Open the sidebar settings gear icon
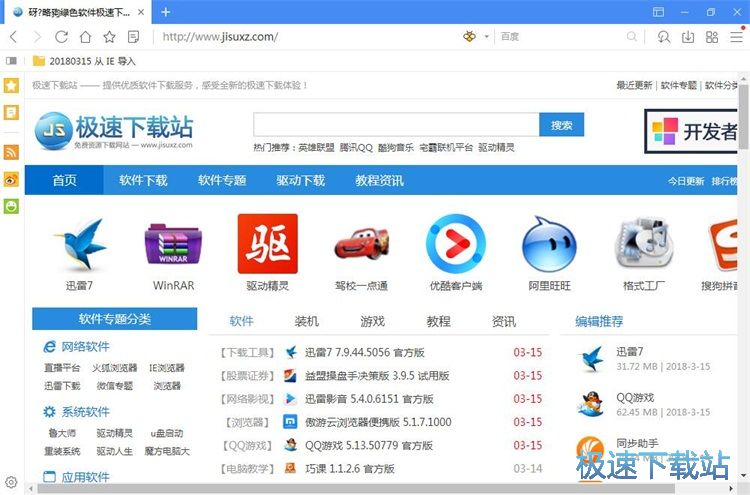This screenshot has width=750, height=495. (11, 482)
